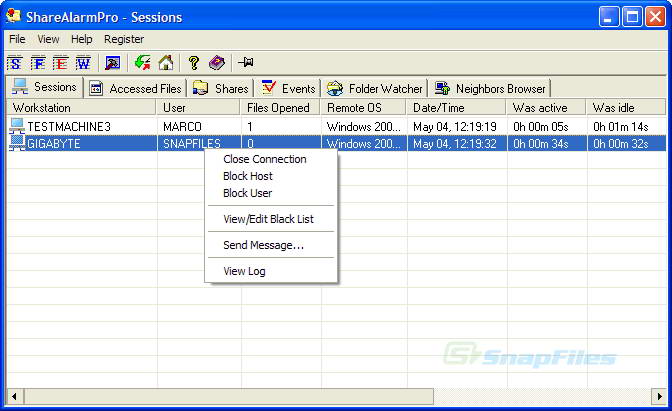Click the ShareAlarmPro title bar app icon

(14, 16)
